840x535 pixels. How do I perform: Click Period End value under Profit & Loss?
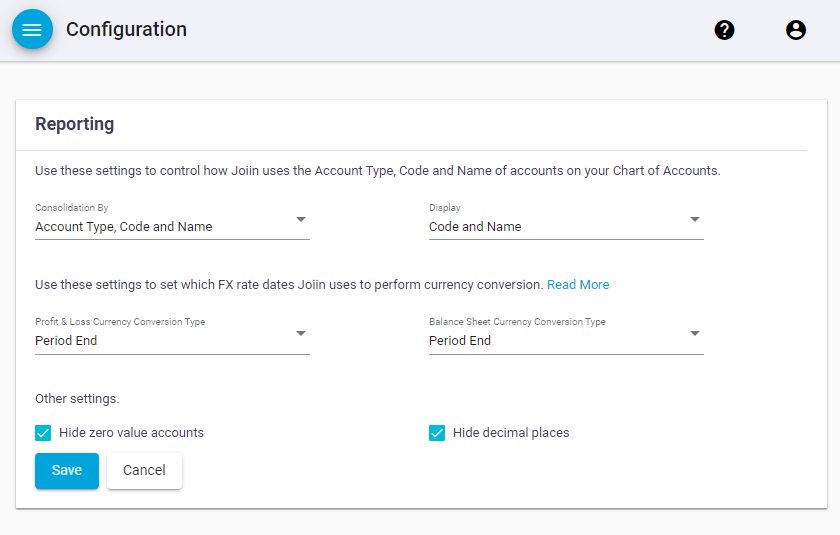point(66,341)
